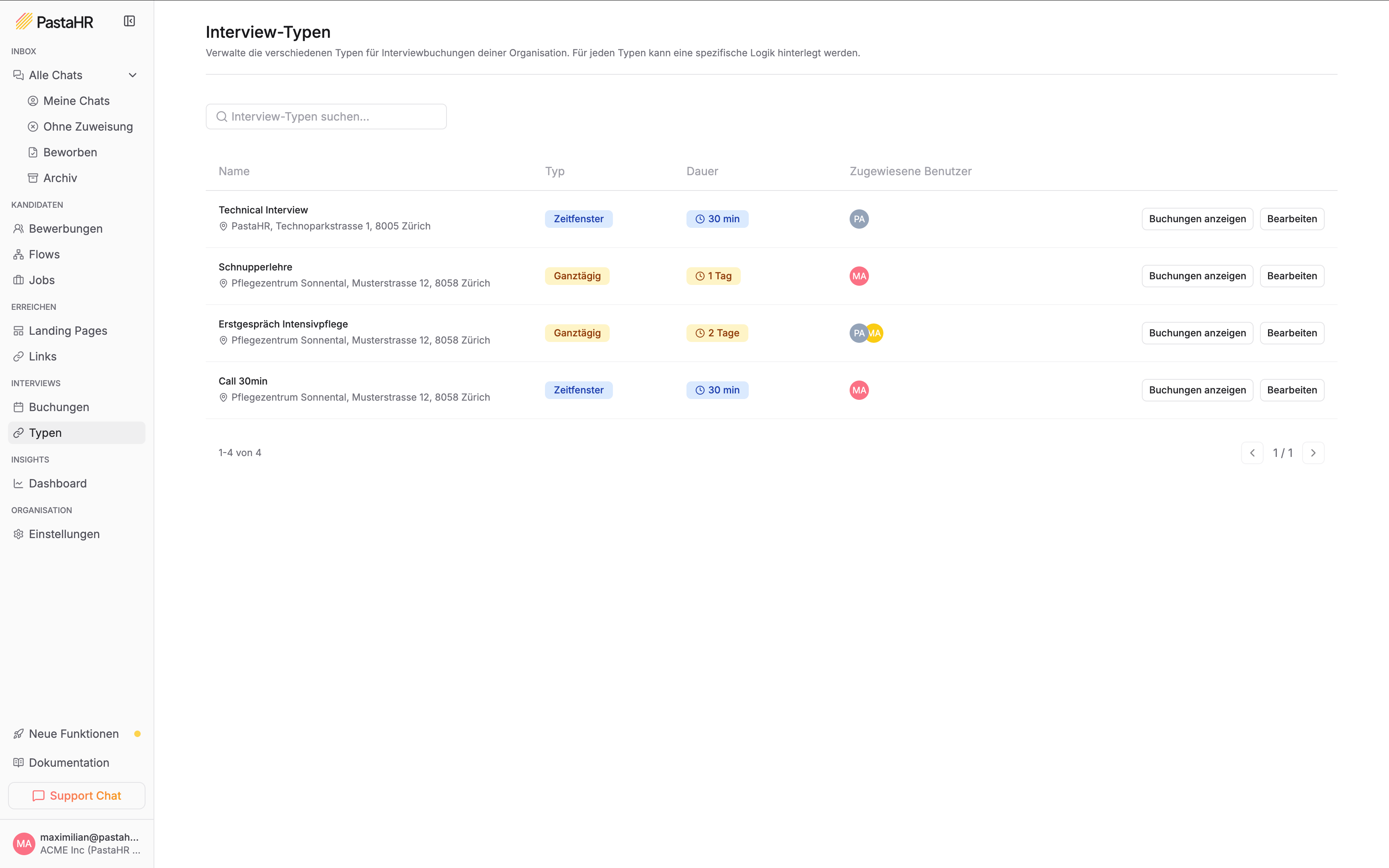Select the Typen sidebar item
This screenshot has width=1389, height=868.
(x=76, y=433)
